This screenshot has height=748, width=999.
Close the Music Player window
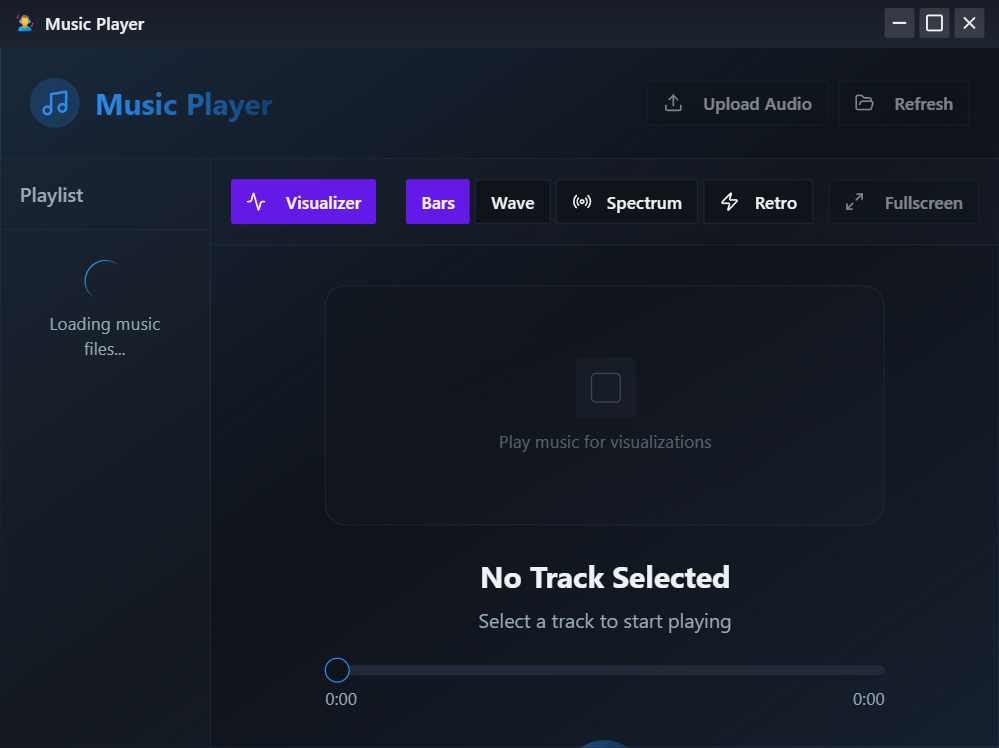point(969,24)
